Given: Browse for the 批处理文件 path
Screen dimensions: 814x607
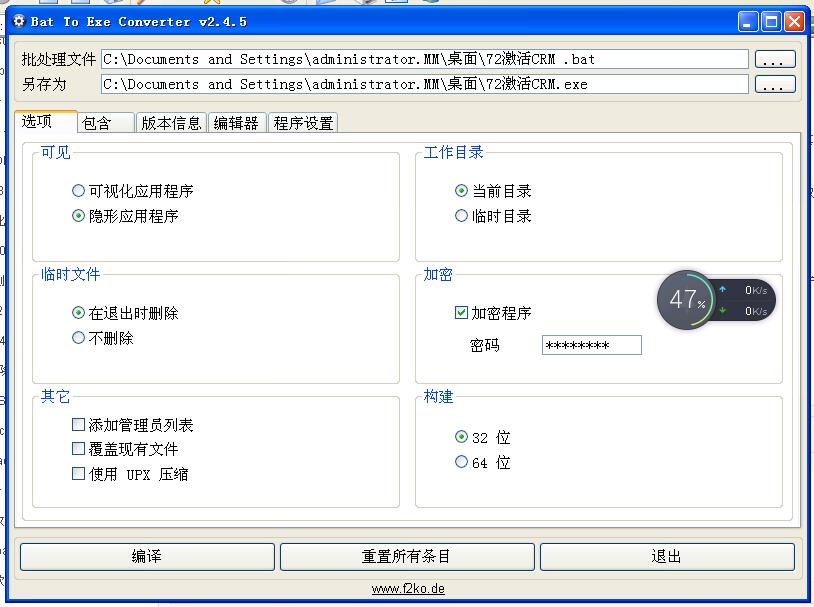Looking at the screenshot, I should point(775,59).
